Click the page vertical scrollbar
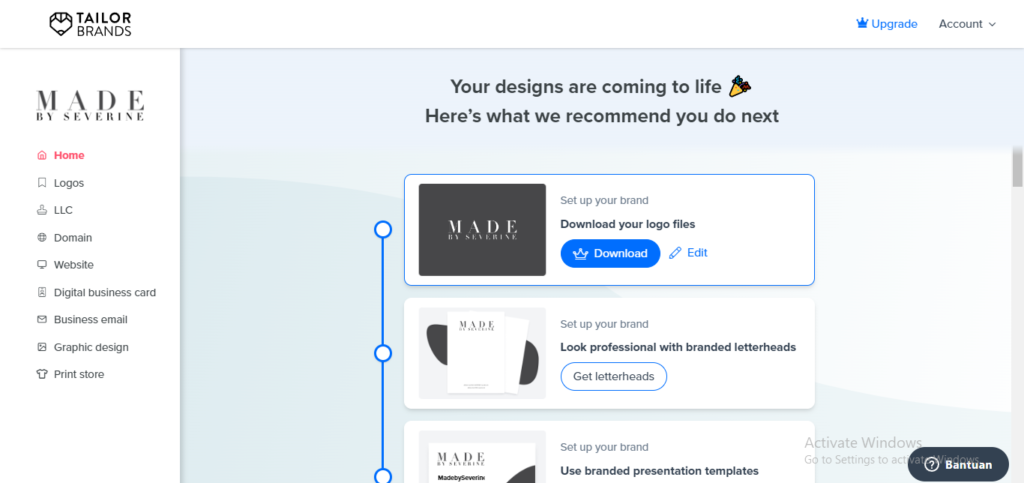 pos(1018,168)
